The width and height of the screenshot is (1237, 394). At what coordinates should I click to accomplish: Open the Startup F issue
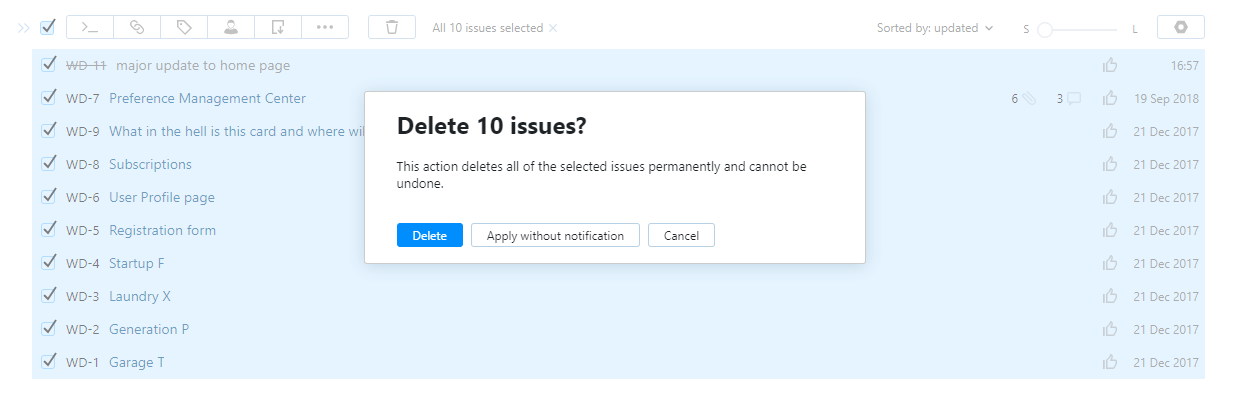click(x=136, y=264)
